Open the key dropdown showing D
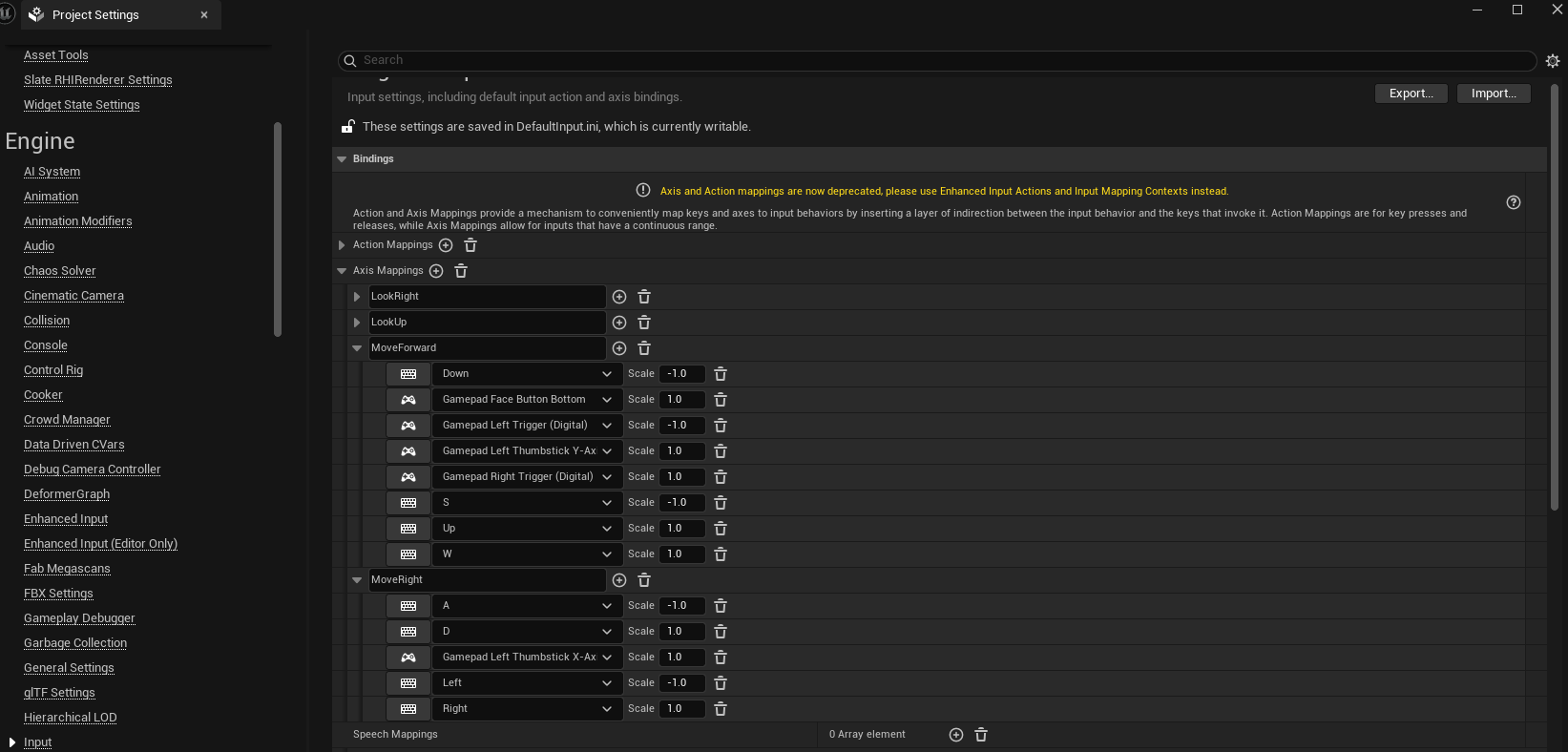The width and height of the screenshot is (1568, 752). [x=527, y=632]
